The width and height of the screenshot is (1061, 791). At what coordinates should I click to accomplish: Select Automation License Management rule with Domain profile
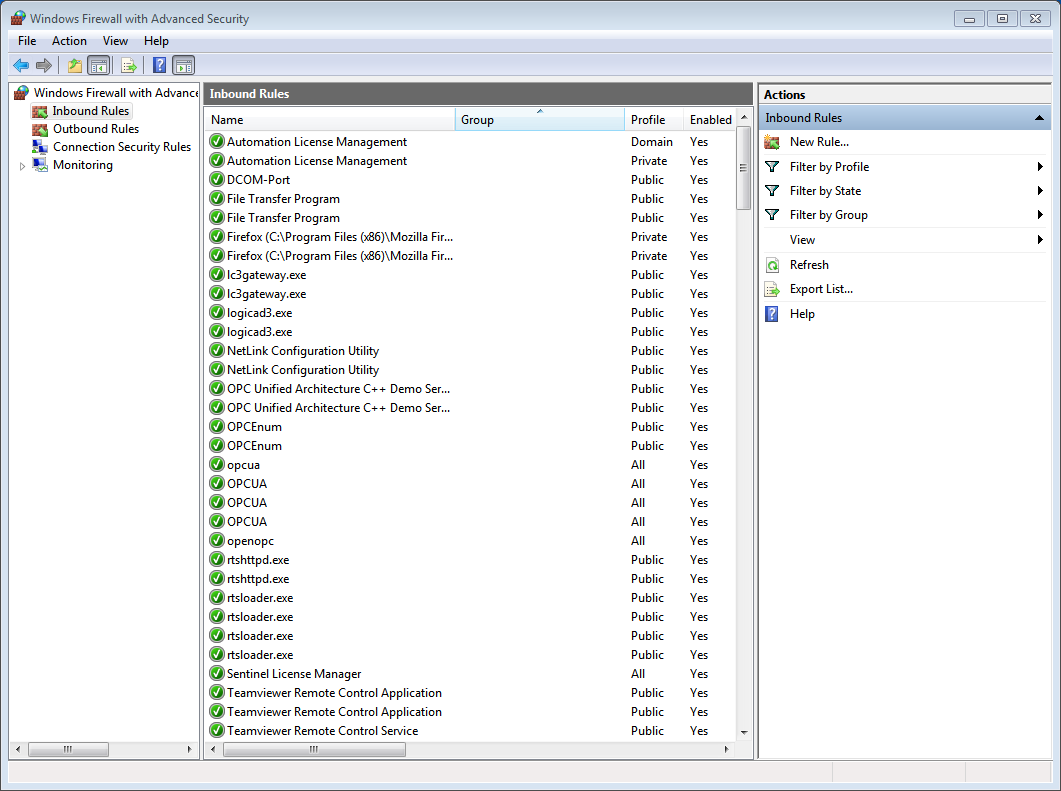[x=470, y=142]
